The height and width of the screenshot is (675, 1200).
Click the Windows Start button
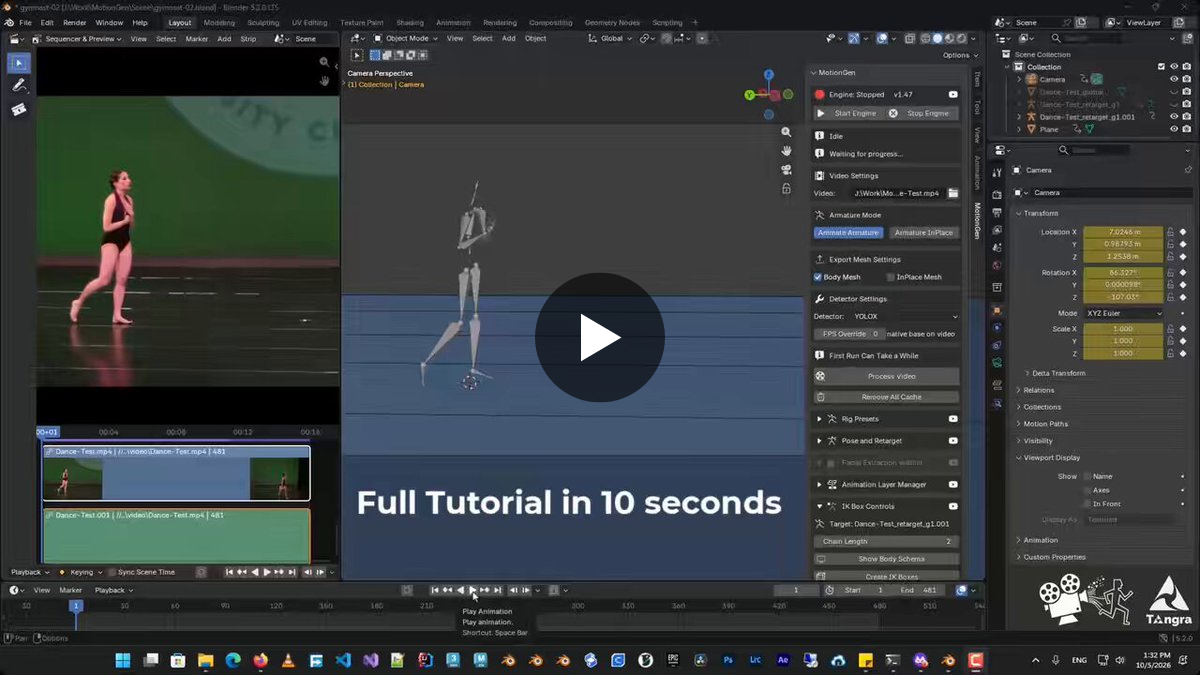123,660
